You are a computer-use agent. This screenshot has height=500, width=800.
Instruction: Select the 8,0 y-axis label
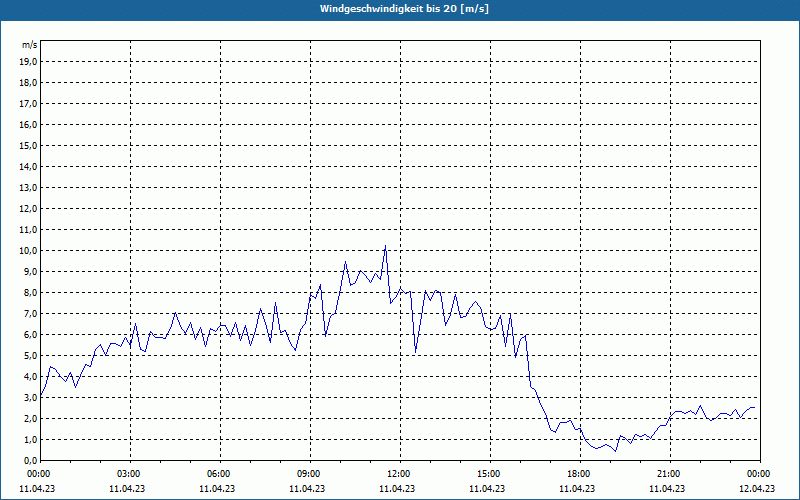tap(30, 292)
